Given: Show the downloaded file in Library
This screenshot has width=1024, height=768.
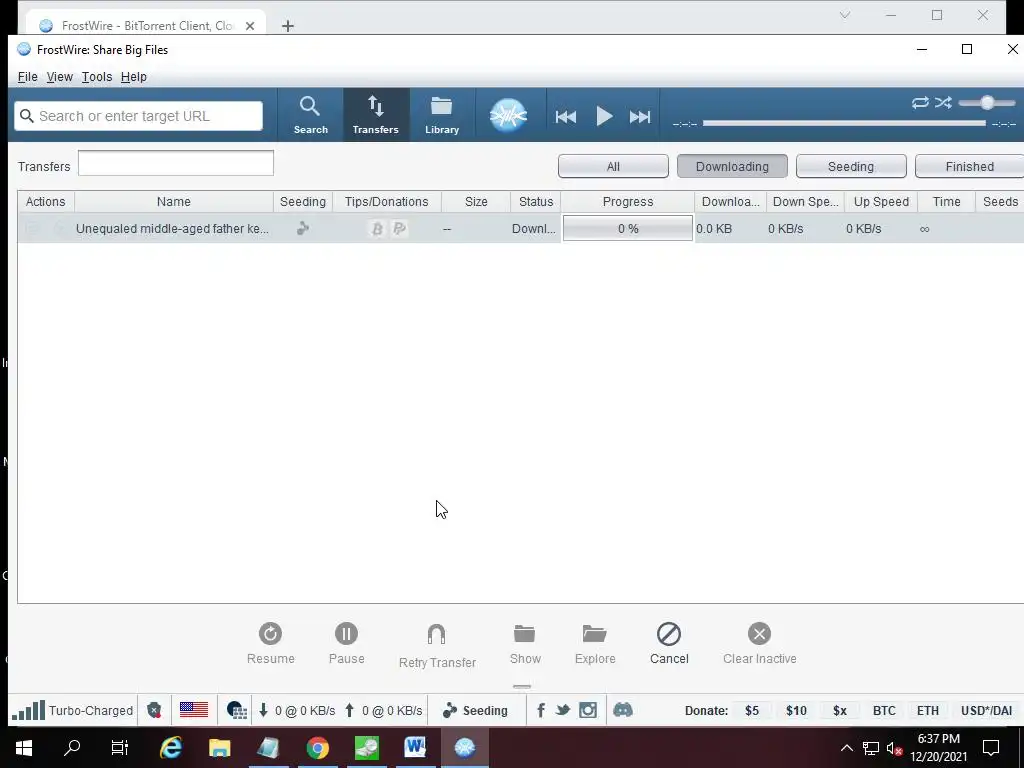Looking at the screenshot, I should pyautogui.click(x=525, y=643).
